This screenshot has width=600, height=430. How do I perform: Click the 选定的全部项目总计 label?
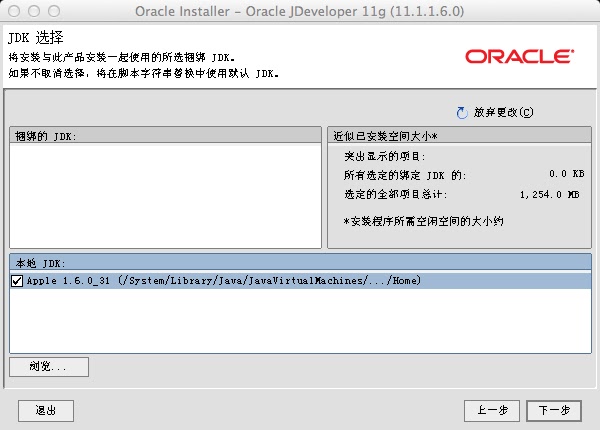tap(396, 194)
